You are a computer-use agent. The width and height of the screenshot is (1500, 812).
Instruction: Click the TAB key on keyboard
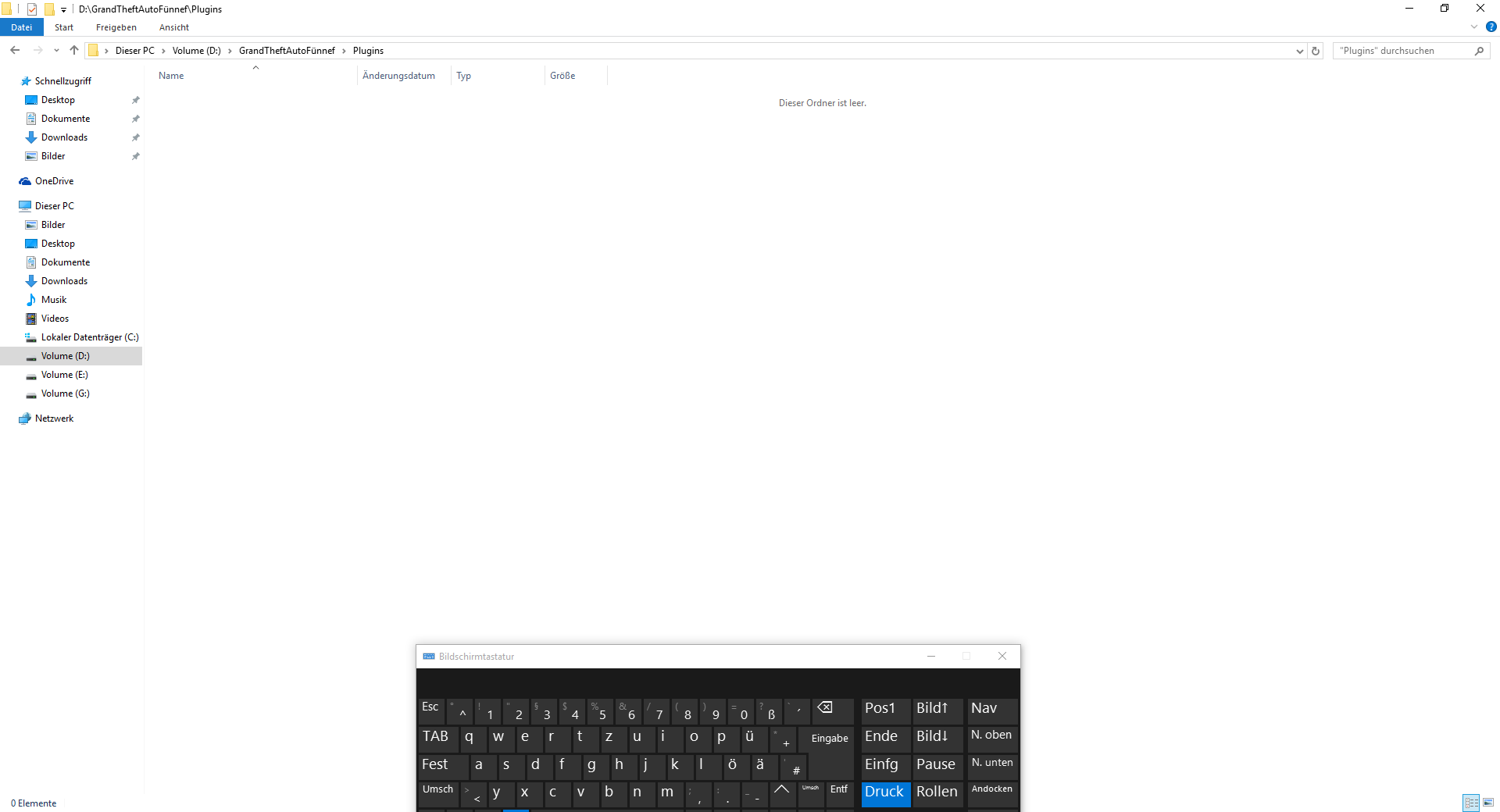pyautogui.click(x=437, y=738)
